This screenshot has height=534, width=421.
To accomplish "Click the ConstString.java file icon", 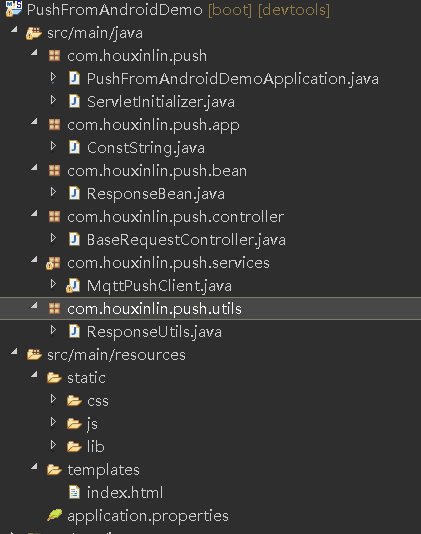I will 74,148.
